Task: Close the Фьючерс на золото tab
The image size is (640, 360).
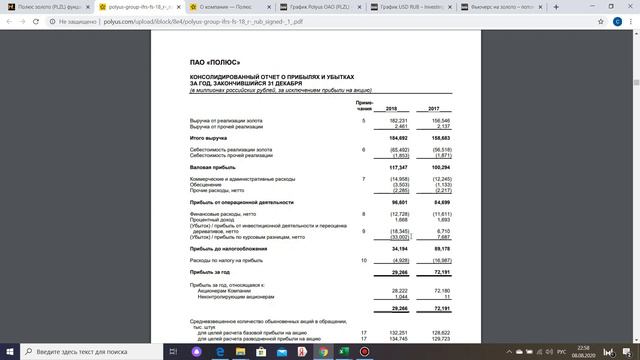Action: click(x=540, y=7)
